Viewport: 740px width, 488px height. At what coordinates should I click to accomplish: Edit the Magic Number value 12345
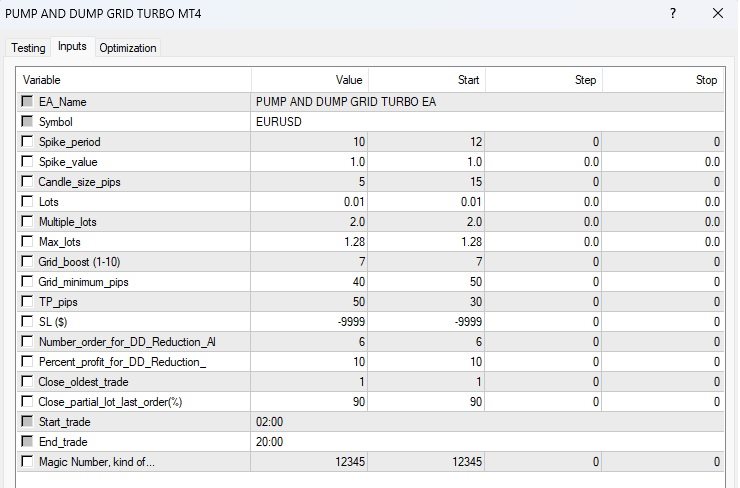[309, 462]
